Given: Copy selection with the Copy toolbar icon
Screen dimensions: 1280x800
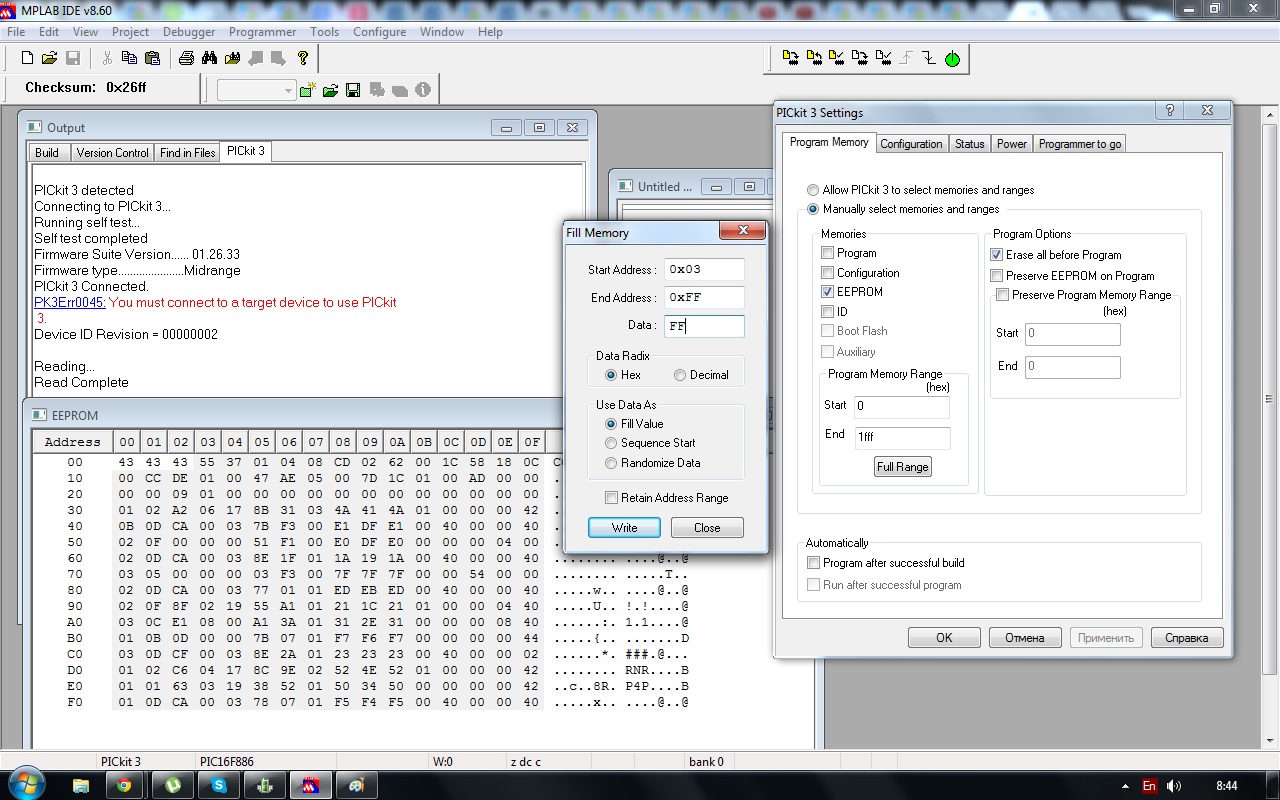Looking at the screenshot, I should tap(130, 58).
